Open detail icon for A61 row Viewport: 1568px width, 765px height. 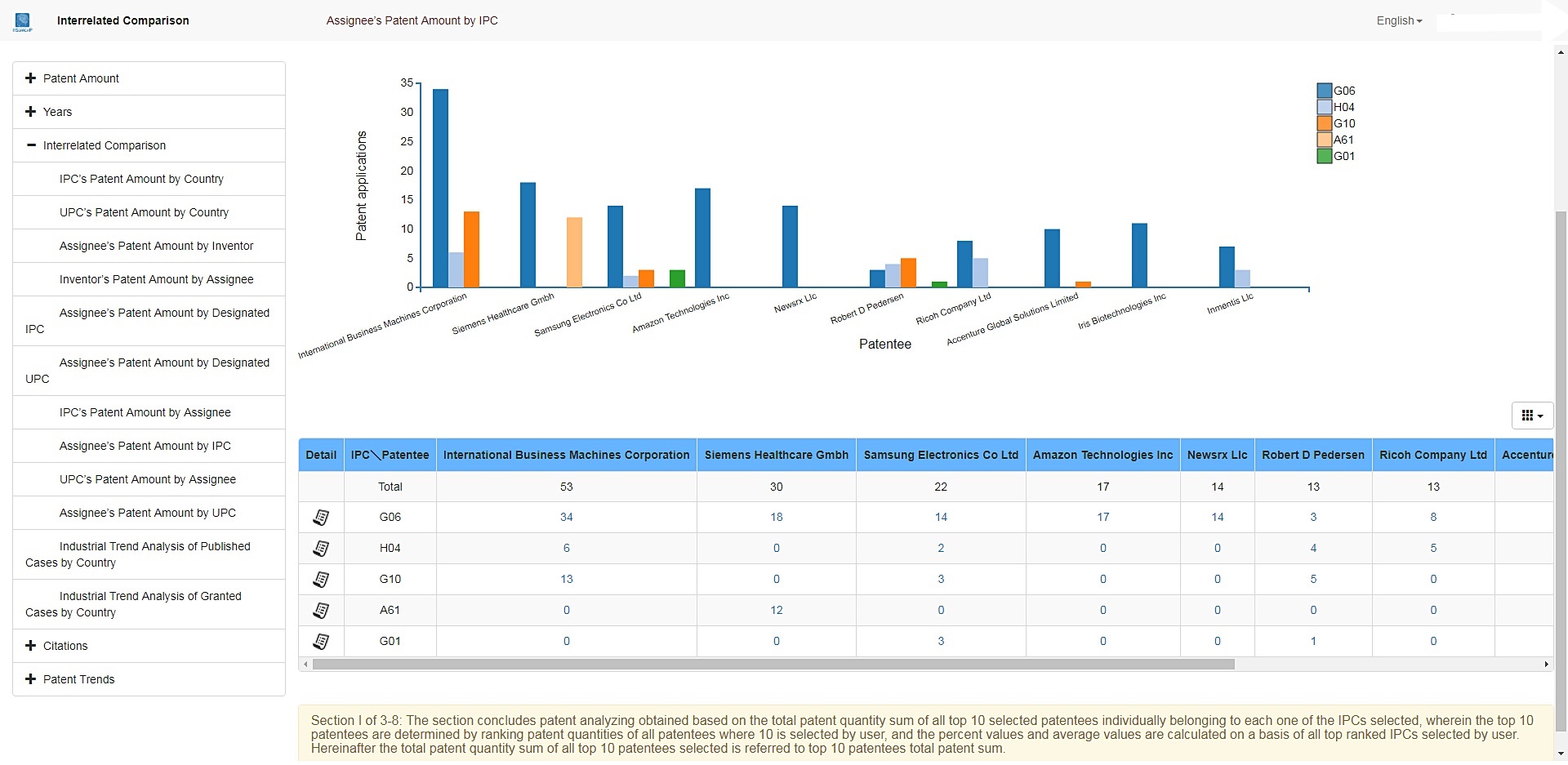pyautogui.click(x=321, y=611)
